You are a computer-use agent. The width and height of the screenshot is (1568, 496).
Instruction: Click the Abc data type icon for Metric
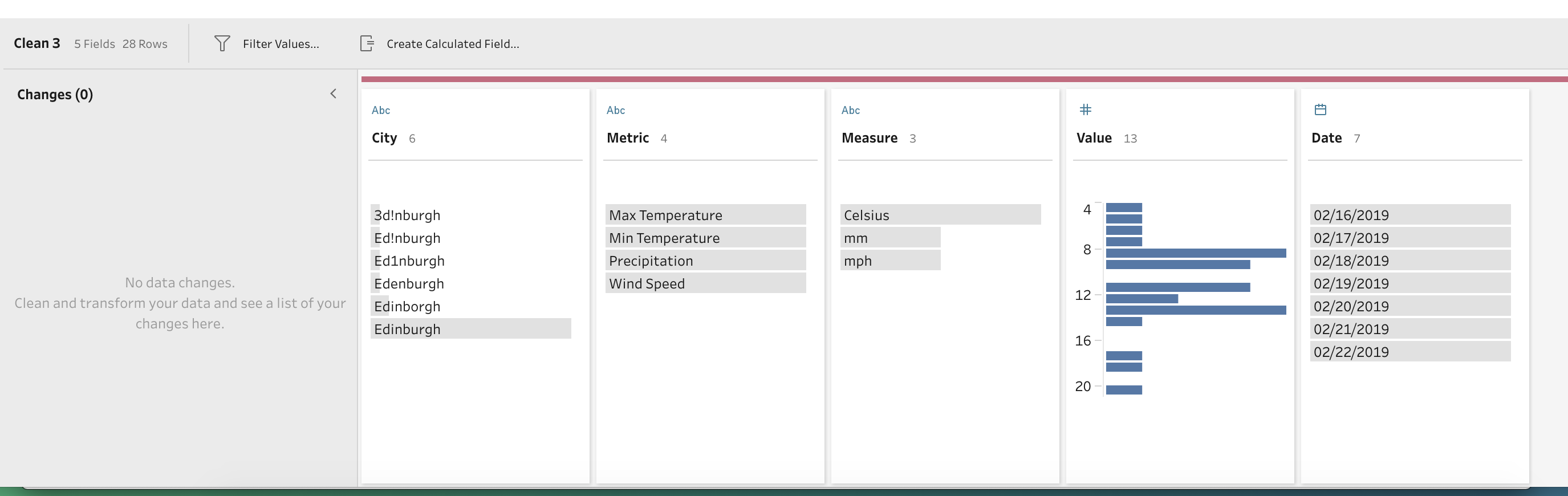click(x=615, y=110)
